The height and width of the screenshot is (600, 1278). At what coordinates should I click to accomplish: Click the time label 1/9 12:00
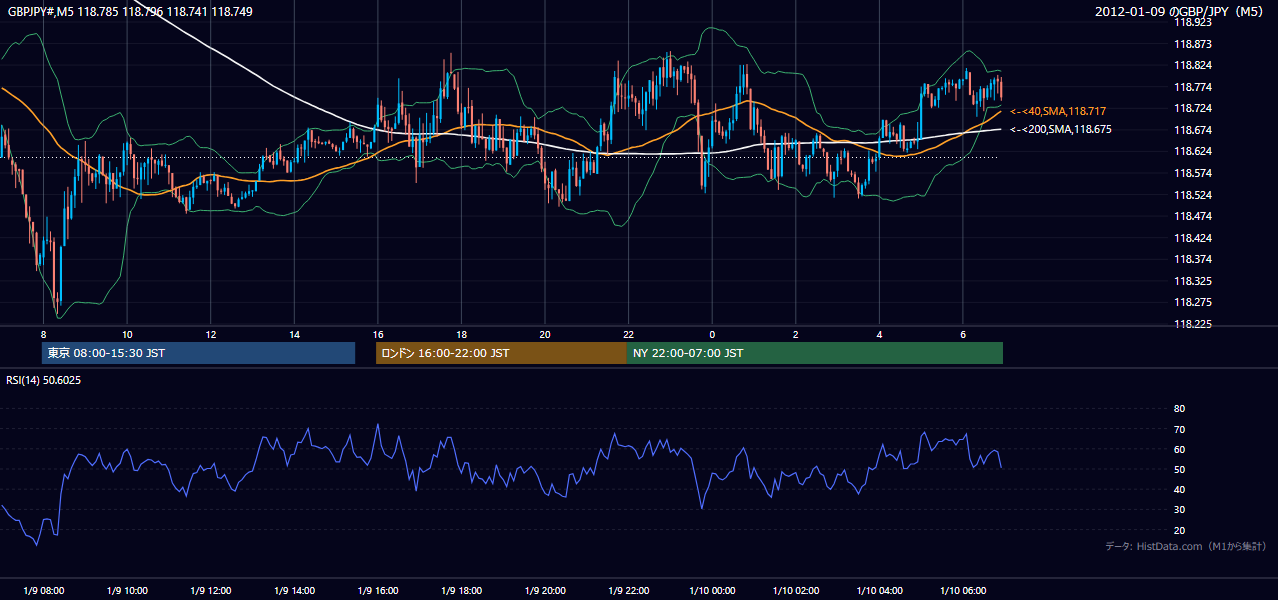[211, 590]
